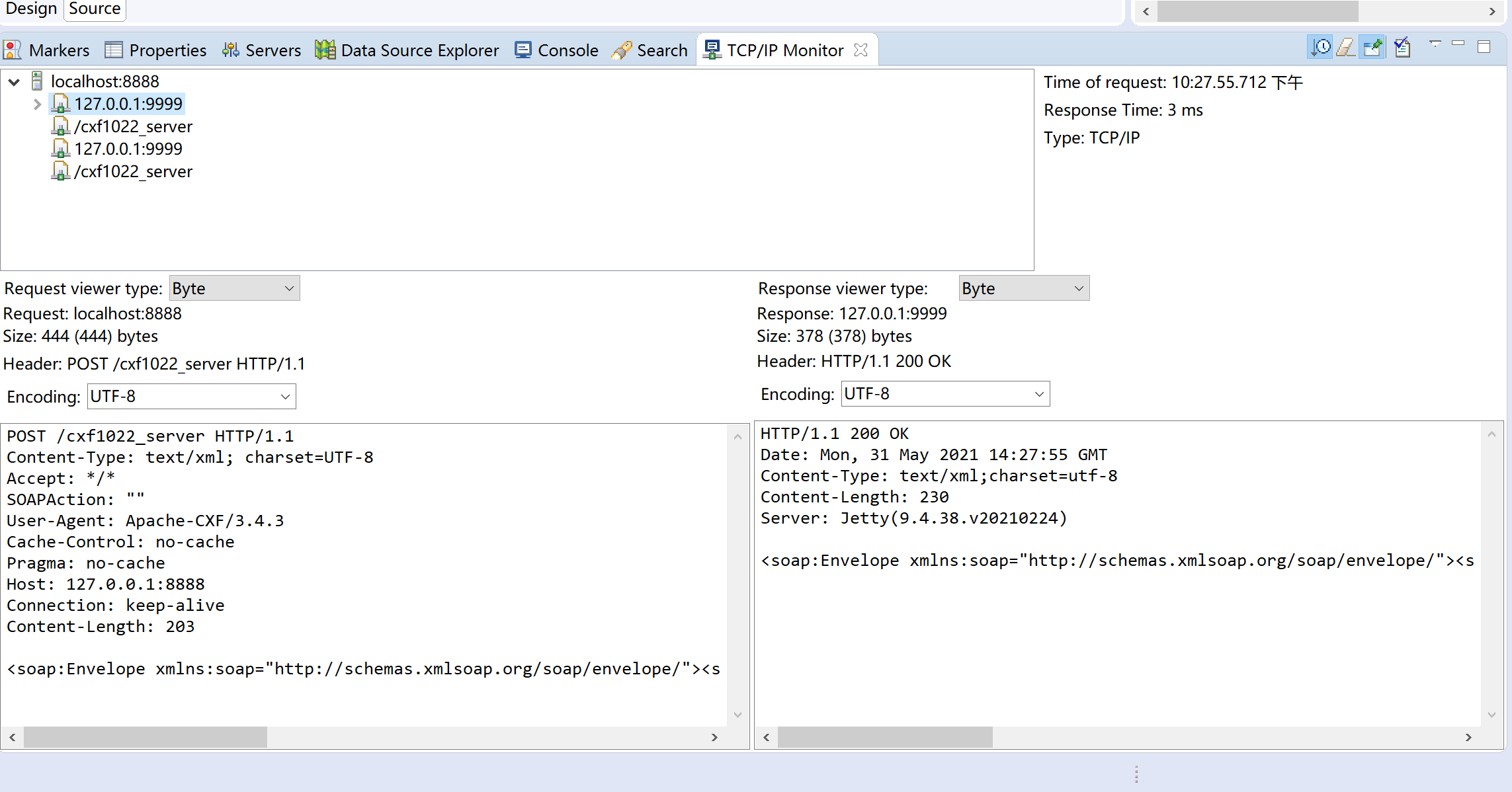1512x792 pixels.
Task: Click 'Header: POST /cxf1022_server HTTP/1.1' label
Action: pos(154,364)
